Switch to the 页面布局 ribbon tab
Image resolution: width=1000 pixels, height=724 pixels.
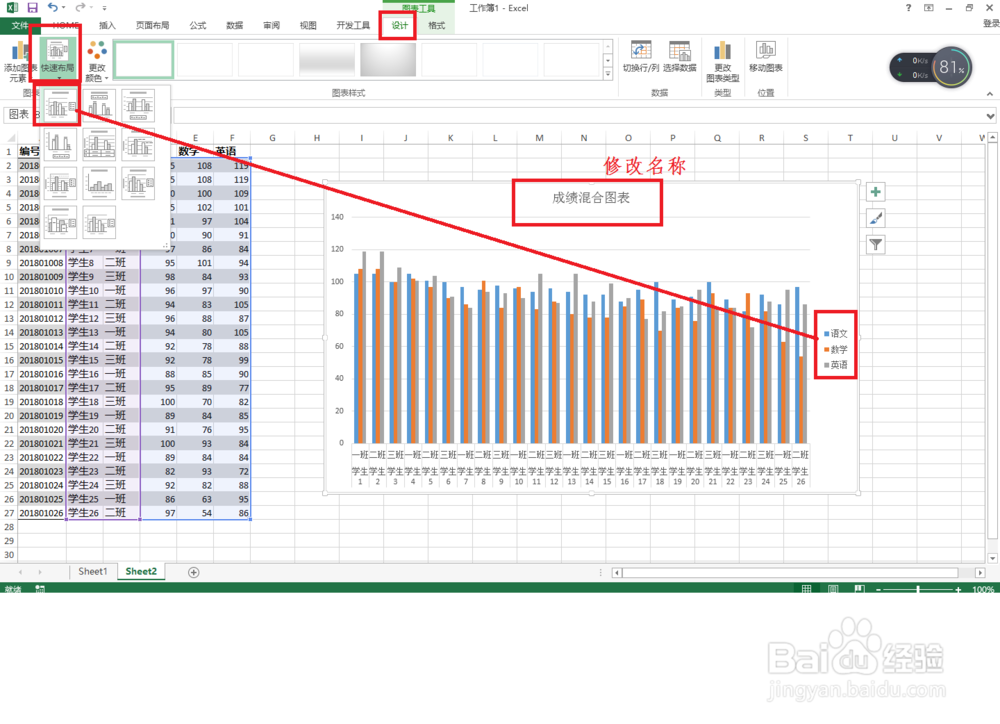(x=152, y=26)
